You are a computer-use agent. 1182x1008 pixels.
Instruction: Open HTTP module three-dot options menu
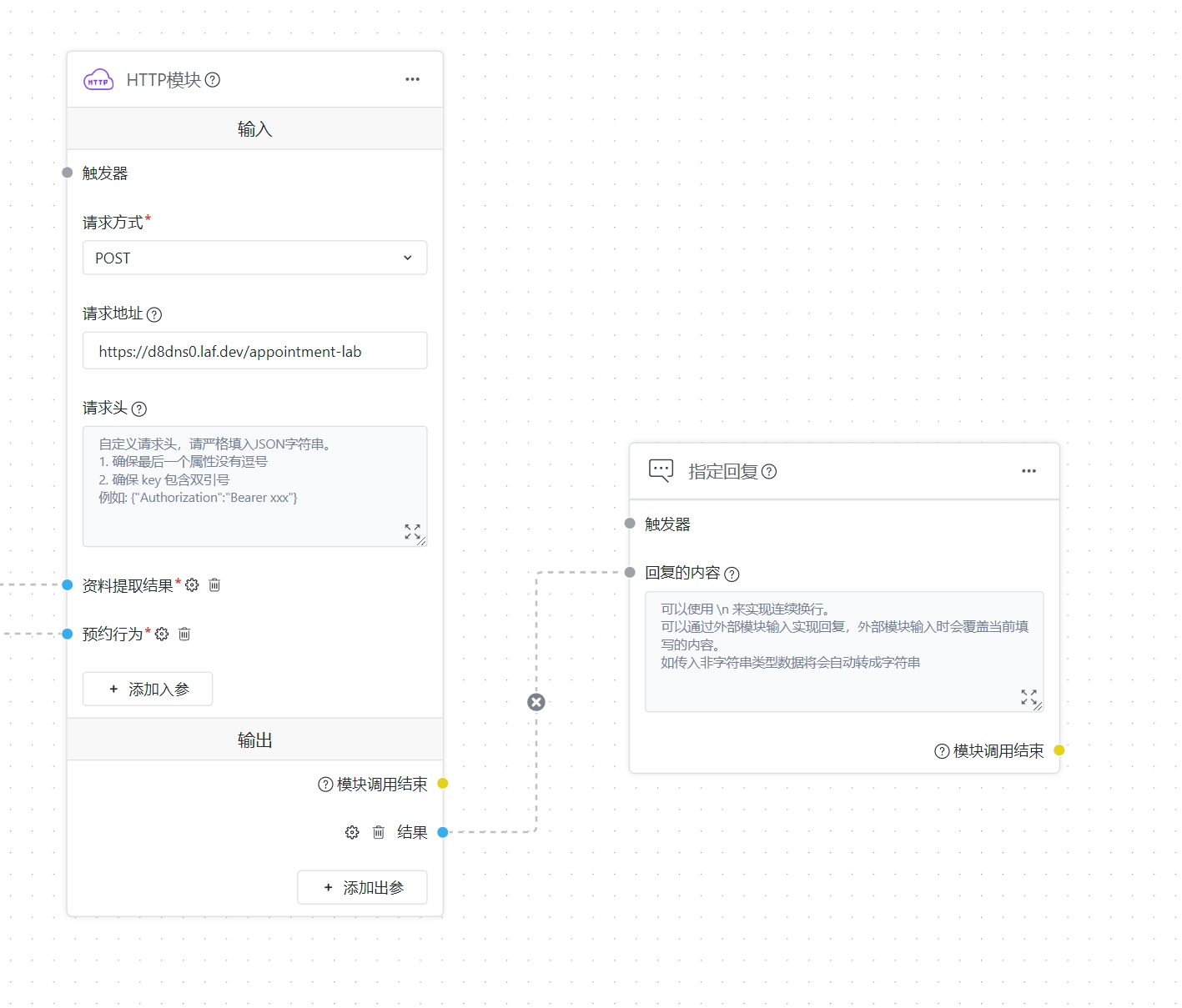tap(412, 79)
